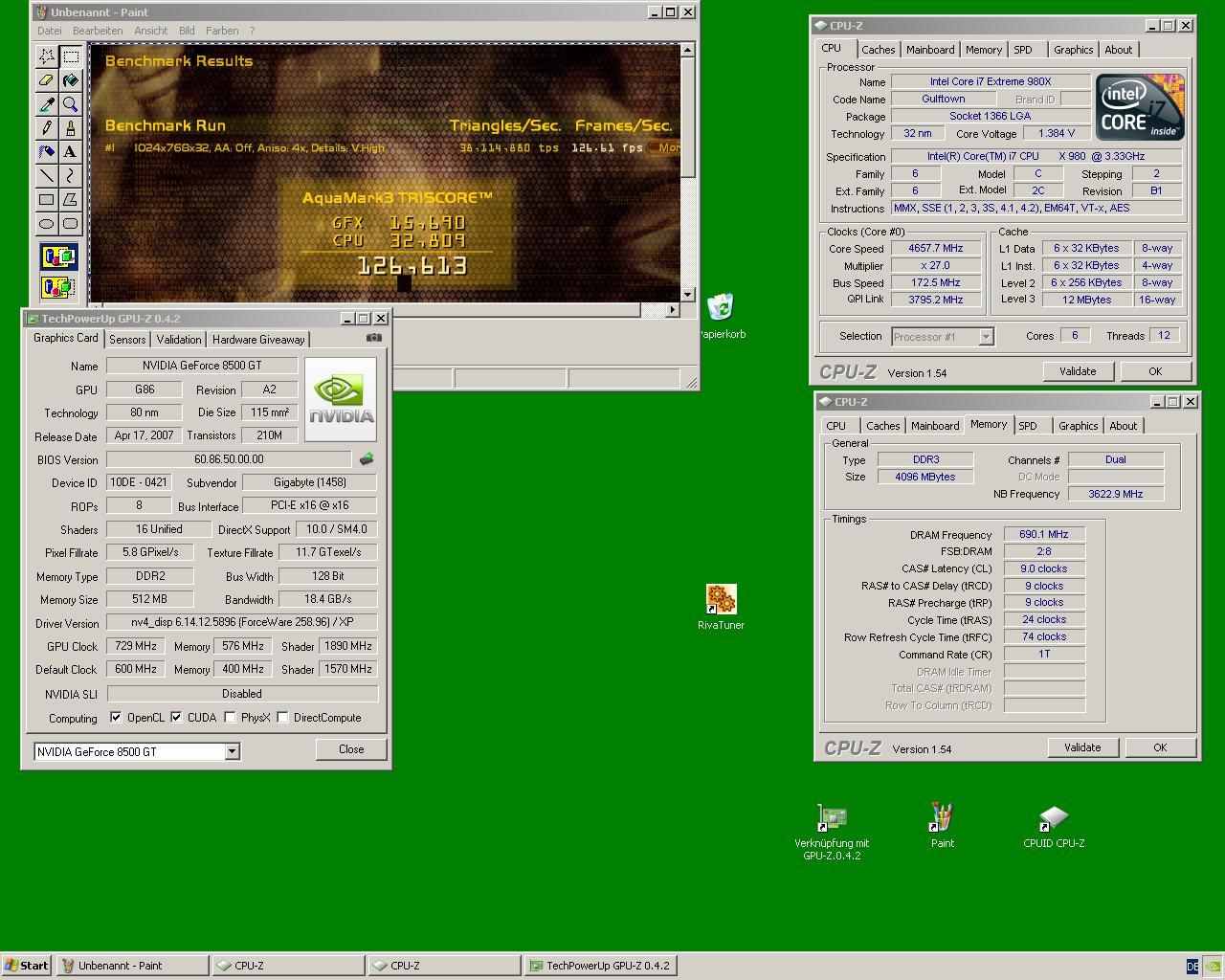Switch to CPU tab in bottom CPU-Z window
Viewport: 1225px width, 980px height.
(x=836, y=426)
